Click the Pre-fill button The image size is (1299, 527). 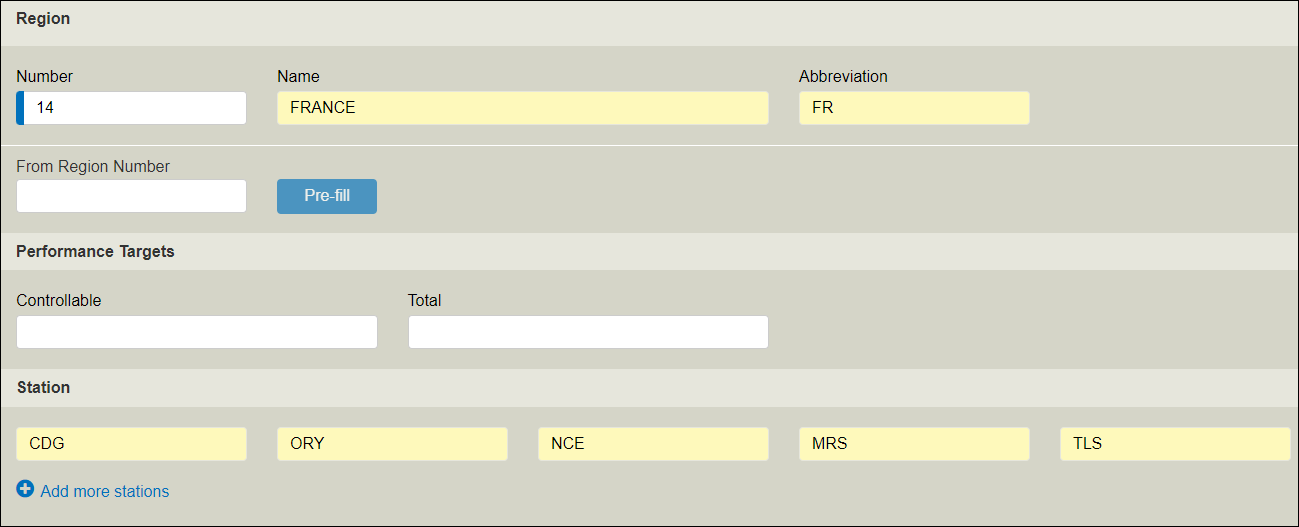click(x=327, y=196)
